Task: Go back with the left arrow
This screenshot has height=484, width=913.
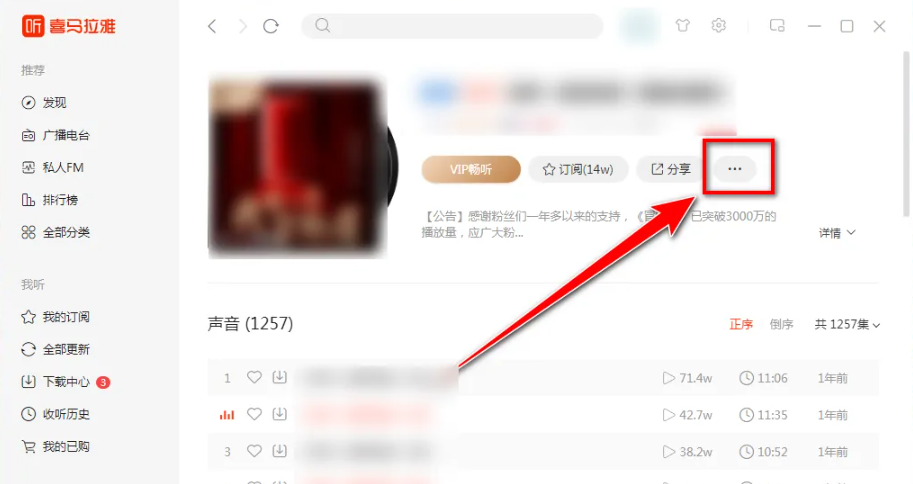Action: 212,26
